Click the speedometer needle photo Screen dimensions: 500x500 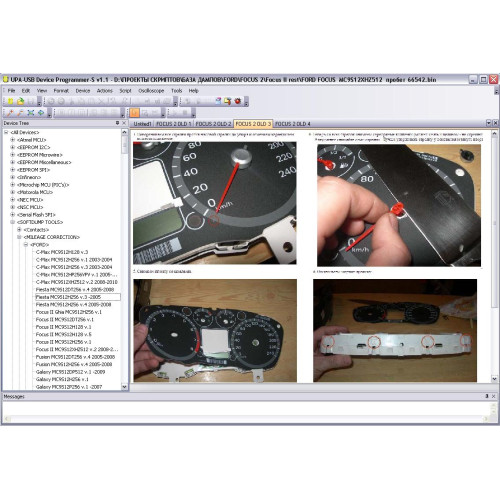(x=215, y=203)
